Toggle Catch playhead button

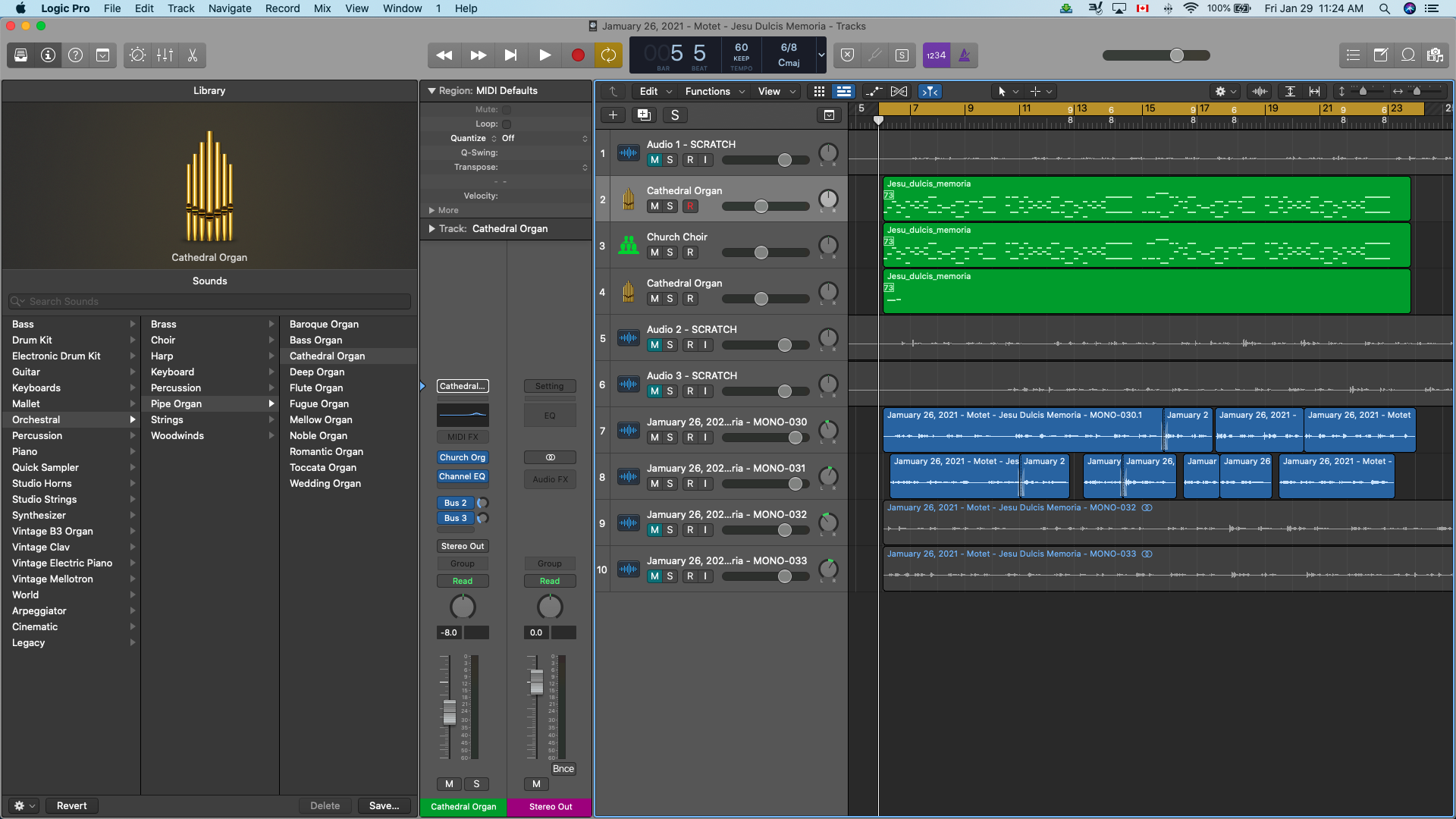[x=930, y=91]
